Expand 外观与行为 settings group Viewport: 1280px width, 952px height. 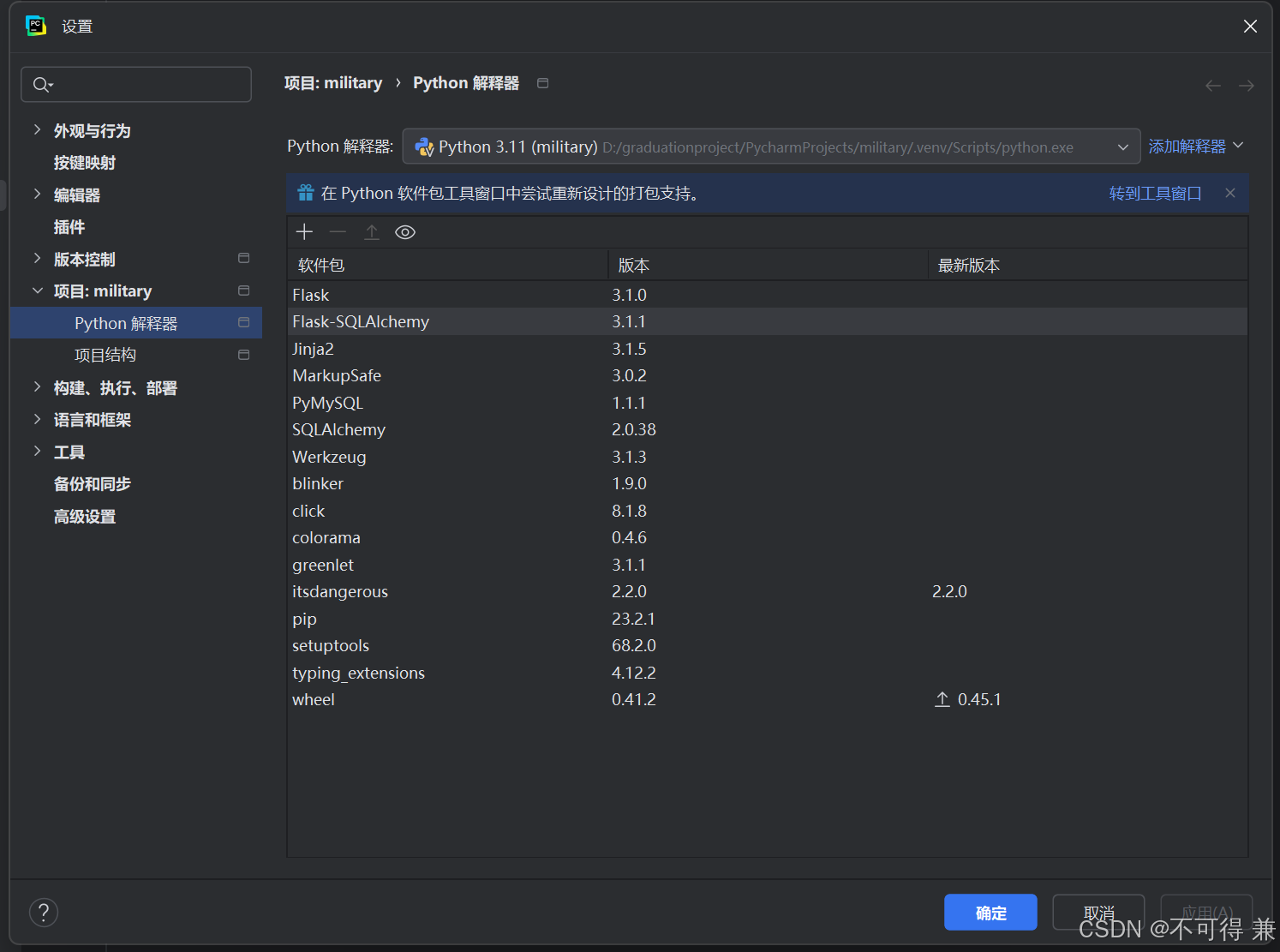pos(37,130)
